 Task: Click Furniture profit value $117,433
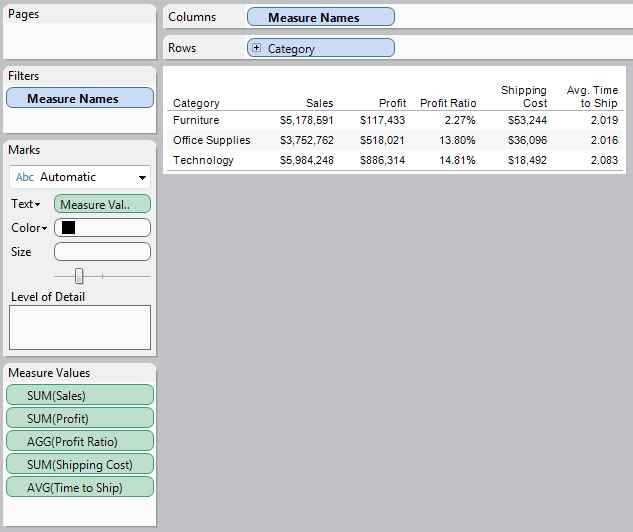tap(382, 120)
